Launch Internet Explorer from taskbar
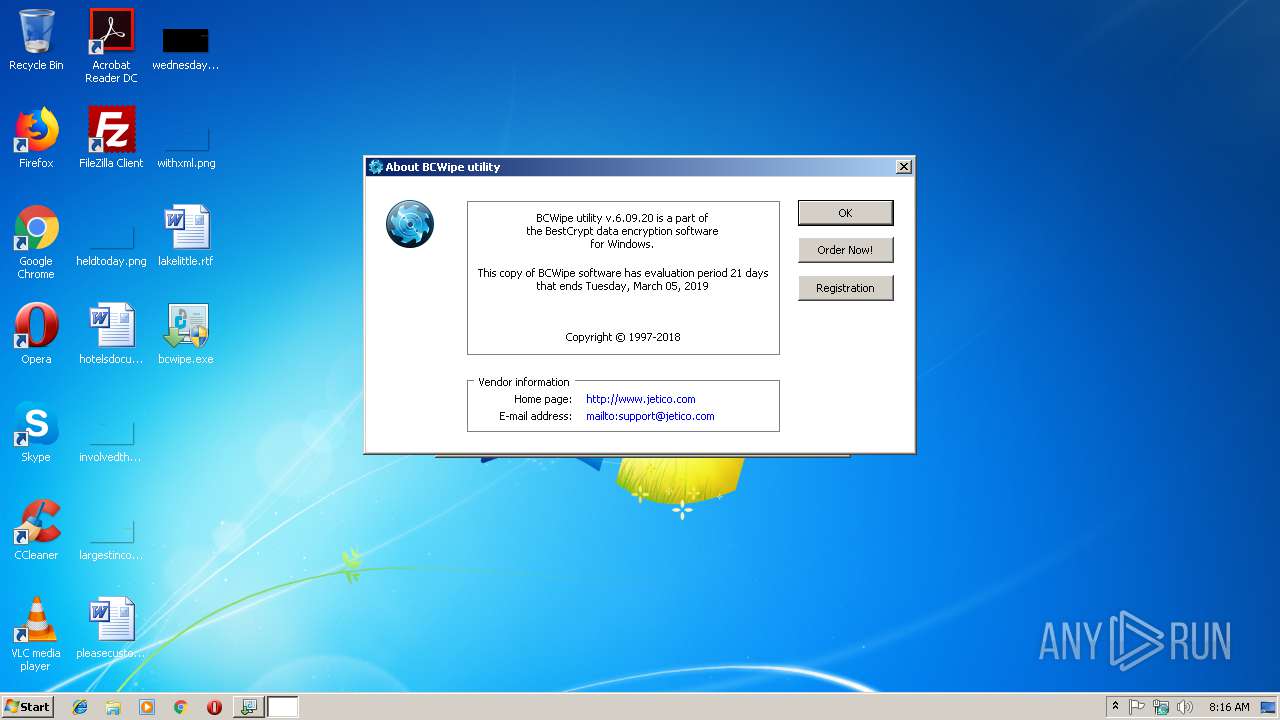 [x=80, y=707]
